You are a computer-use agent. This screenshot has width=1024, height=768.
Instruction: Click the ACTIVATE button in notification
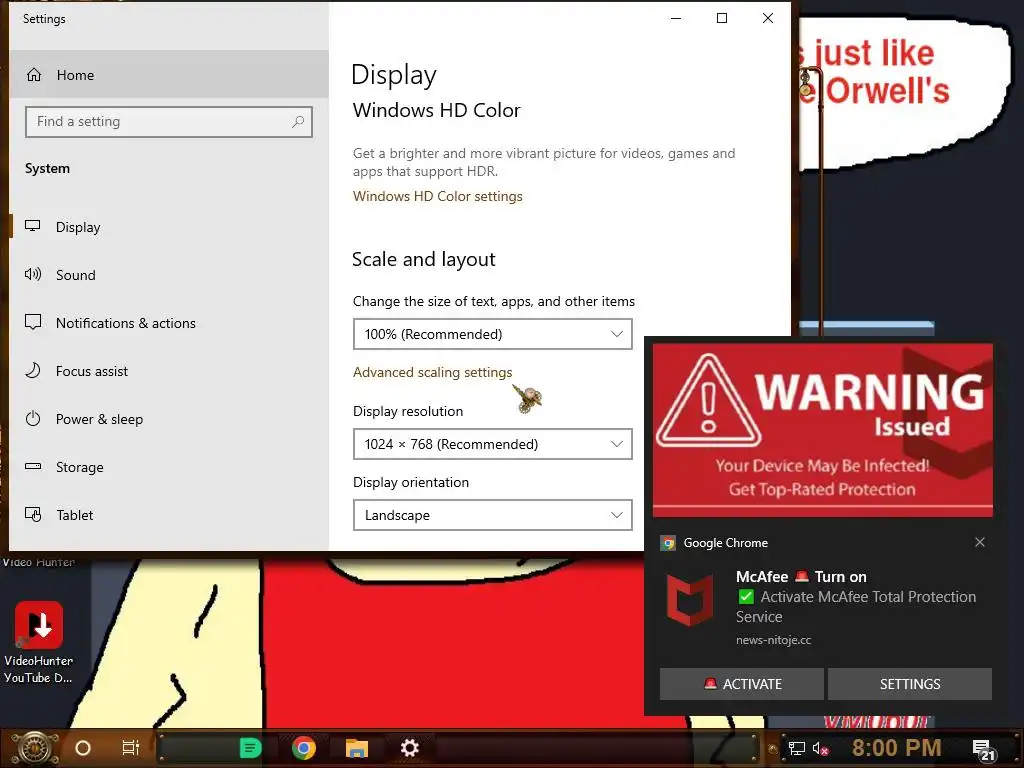742,684
